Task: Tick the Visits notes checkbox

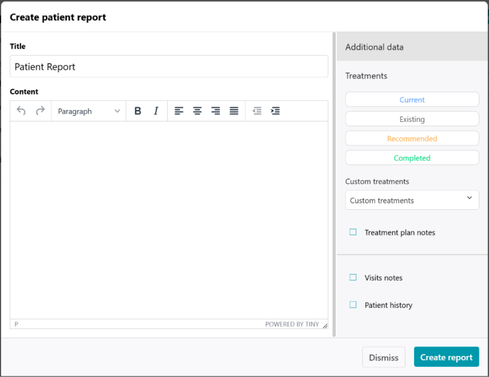Action: [x=353, y=277]
